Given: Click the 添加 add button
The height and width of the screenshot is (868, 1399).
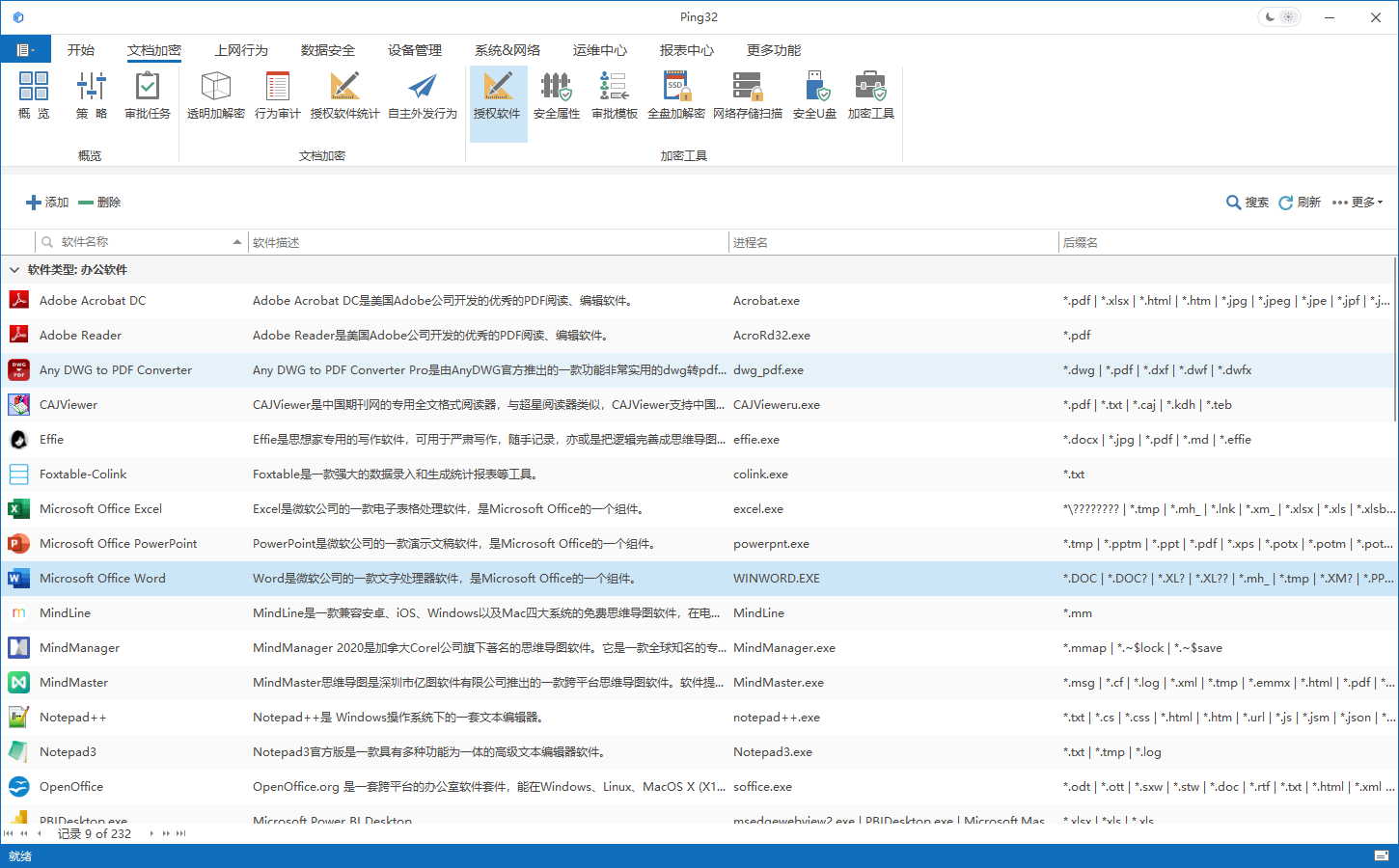Looking at the screenshot, I should [x=47, y=203].
